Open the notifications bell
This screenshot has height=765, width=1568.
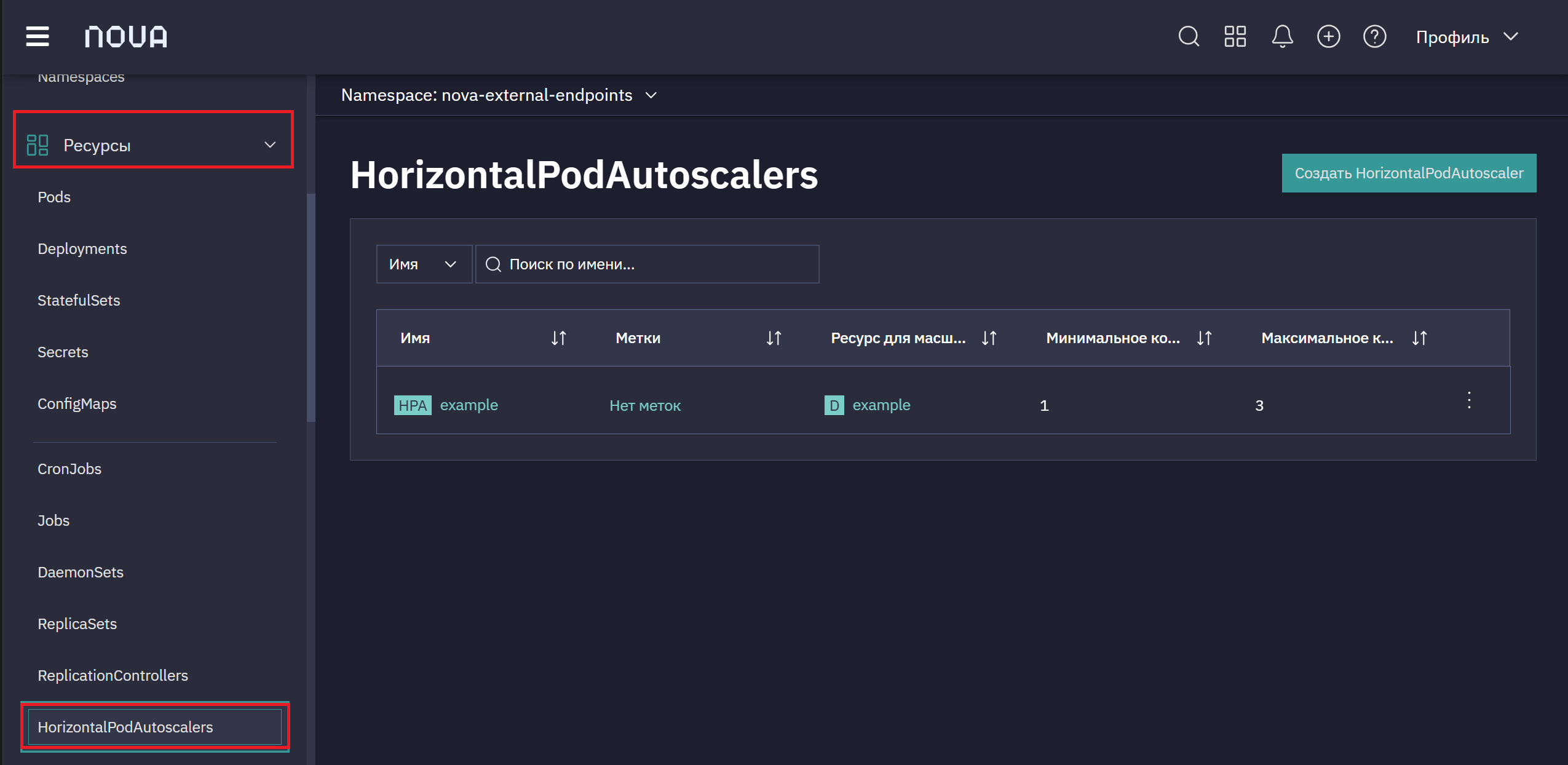(x=1282, y=36)
